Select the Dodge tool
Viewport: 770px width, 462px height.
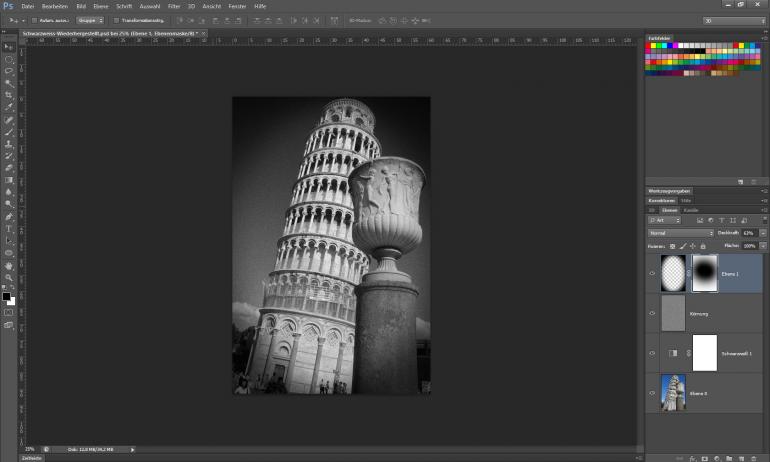pos(8,204)
